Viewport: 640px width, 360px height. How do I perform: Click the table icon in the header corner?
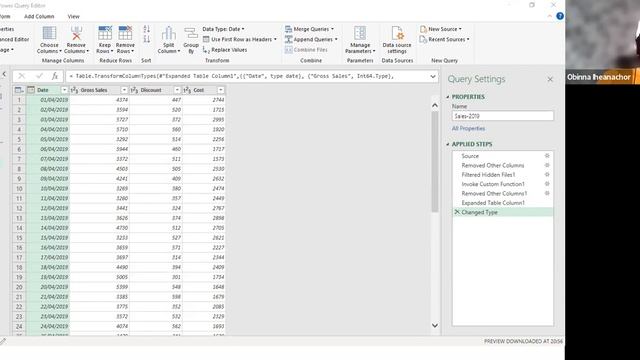19,90
